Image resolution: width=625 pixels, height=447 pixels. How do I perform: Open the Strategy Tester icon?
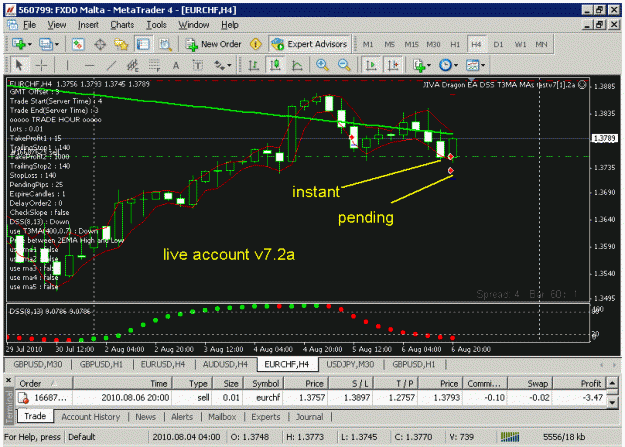tap(165, 44)
